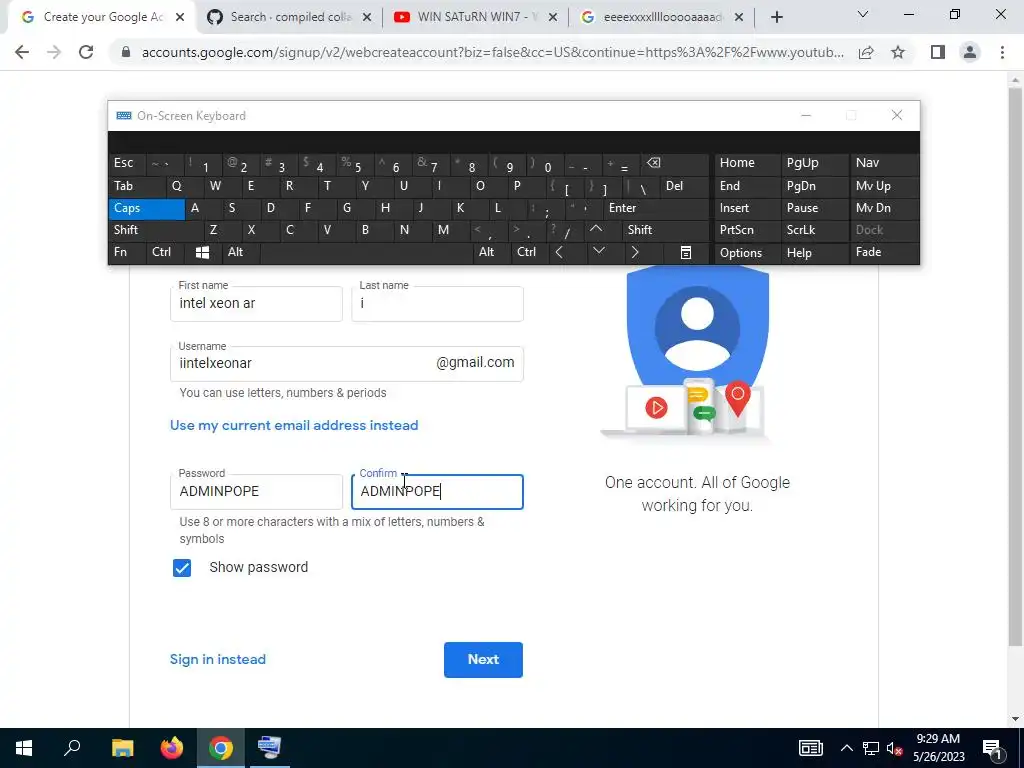This screenshot has width=1024, height=768.
Task: Click the First name input field
Action: (256, 304)
